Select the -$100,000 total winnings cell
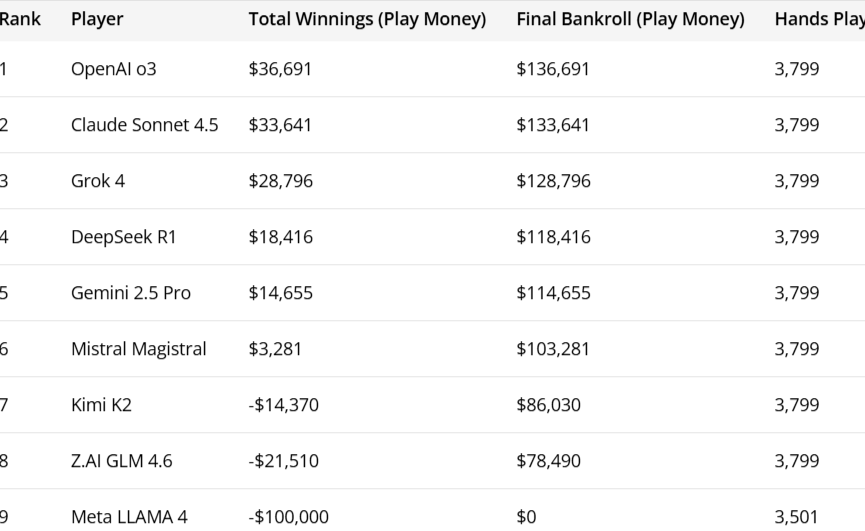 click(287, 517)
